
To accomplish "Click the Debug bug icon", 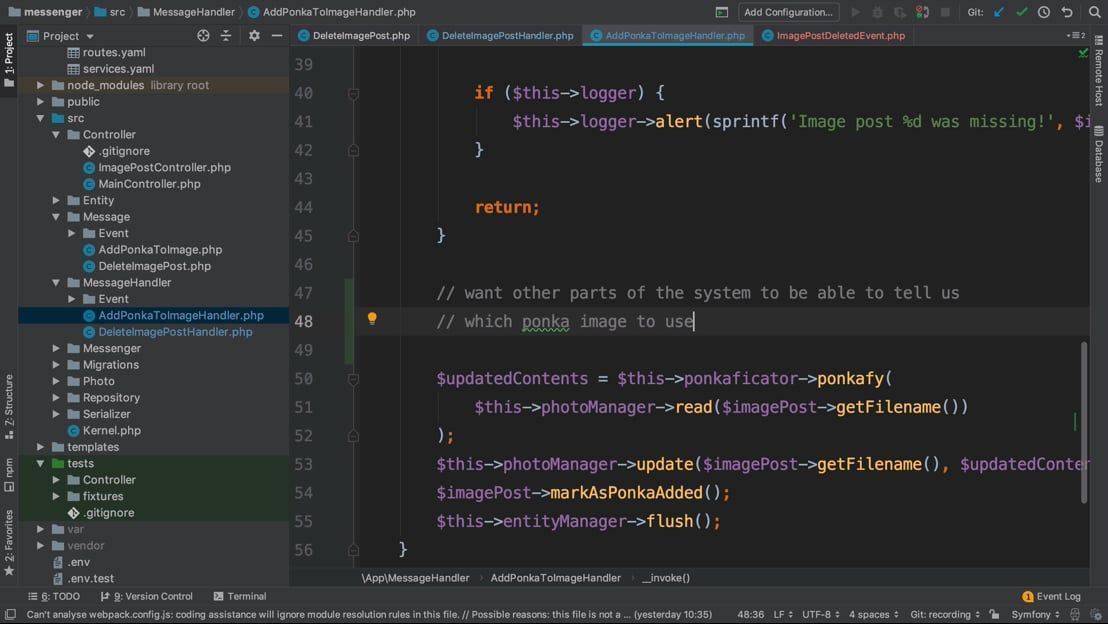I will (x=877, y=12).
